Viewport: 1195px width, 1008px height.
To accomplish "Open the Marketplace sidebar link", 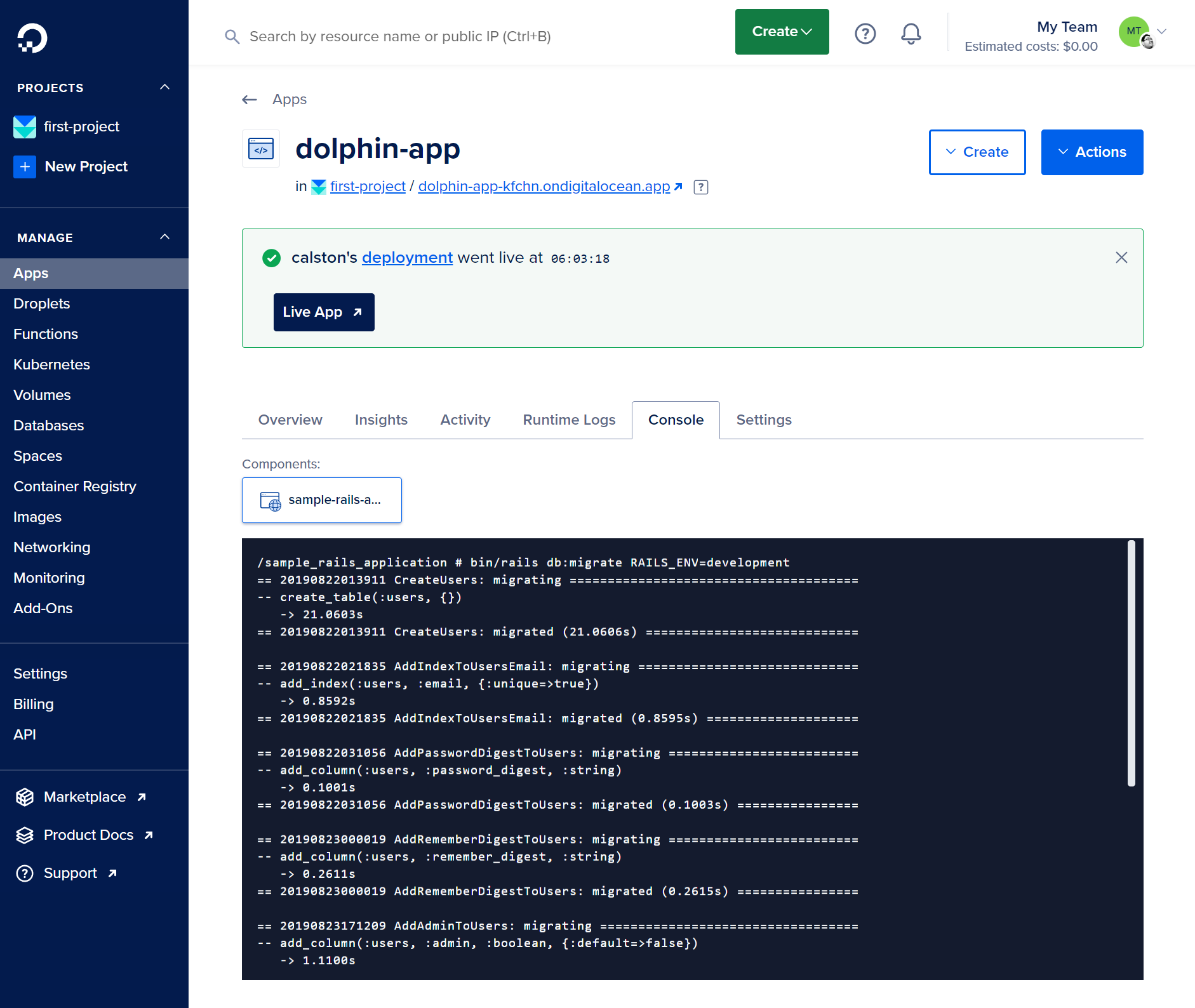I will click(84, 797).
